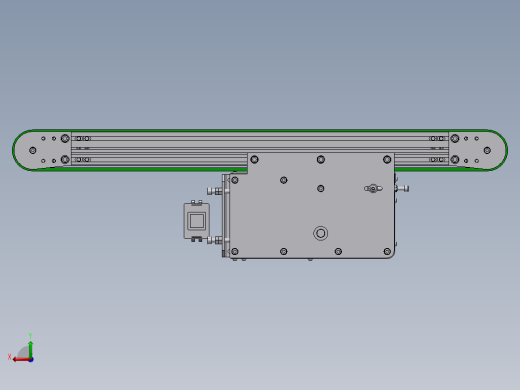Click the red X axis arrow on the triad
This screenshot has width=520, height=390.
point(21,360)
